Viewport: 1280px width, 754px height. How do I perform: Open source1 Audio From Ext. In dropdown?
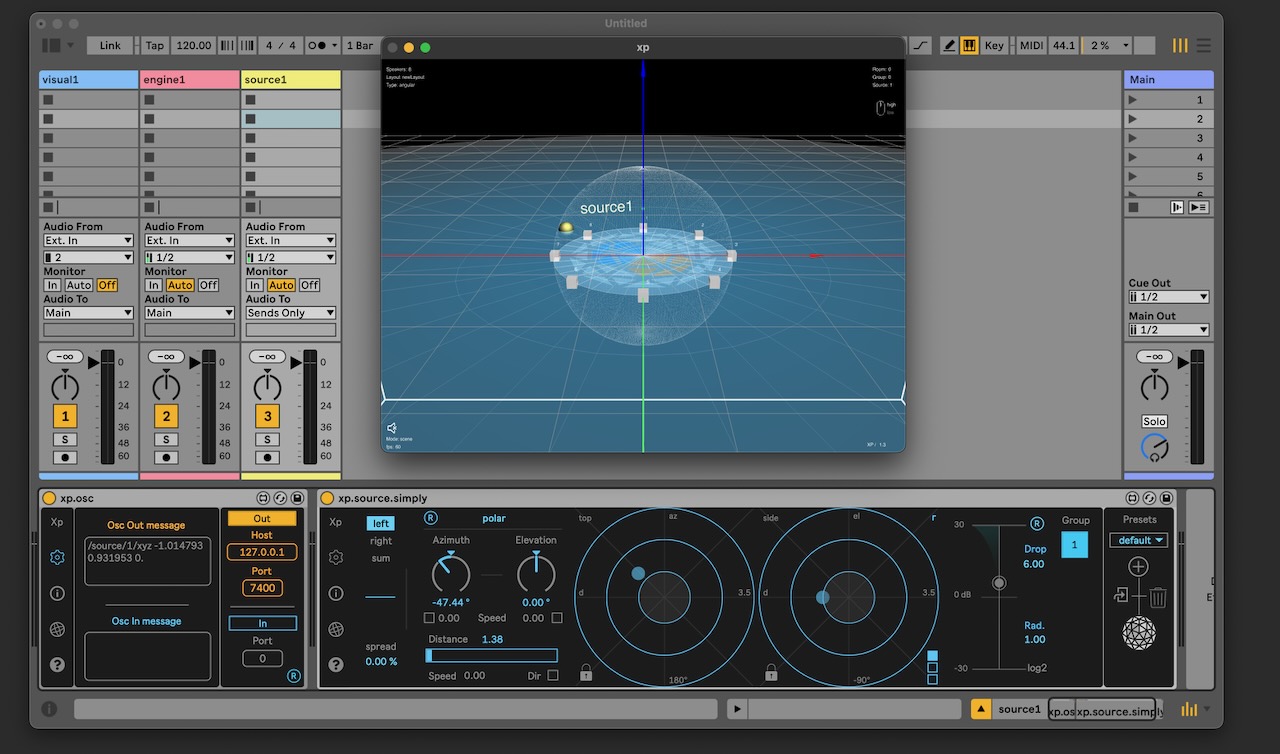tap(291, 240)
